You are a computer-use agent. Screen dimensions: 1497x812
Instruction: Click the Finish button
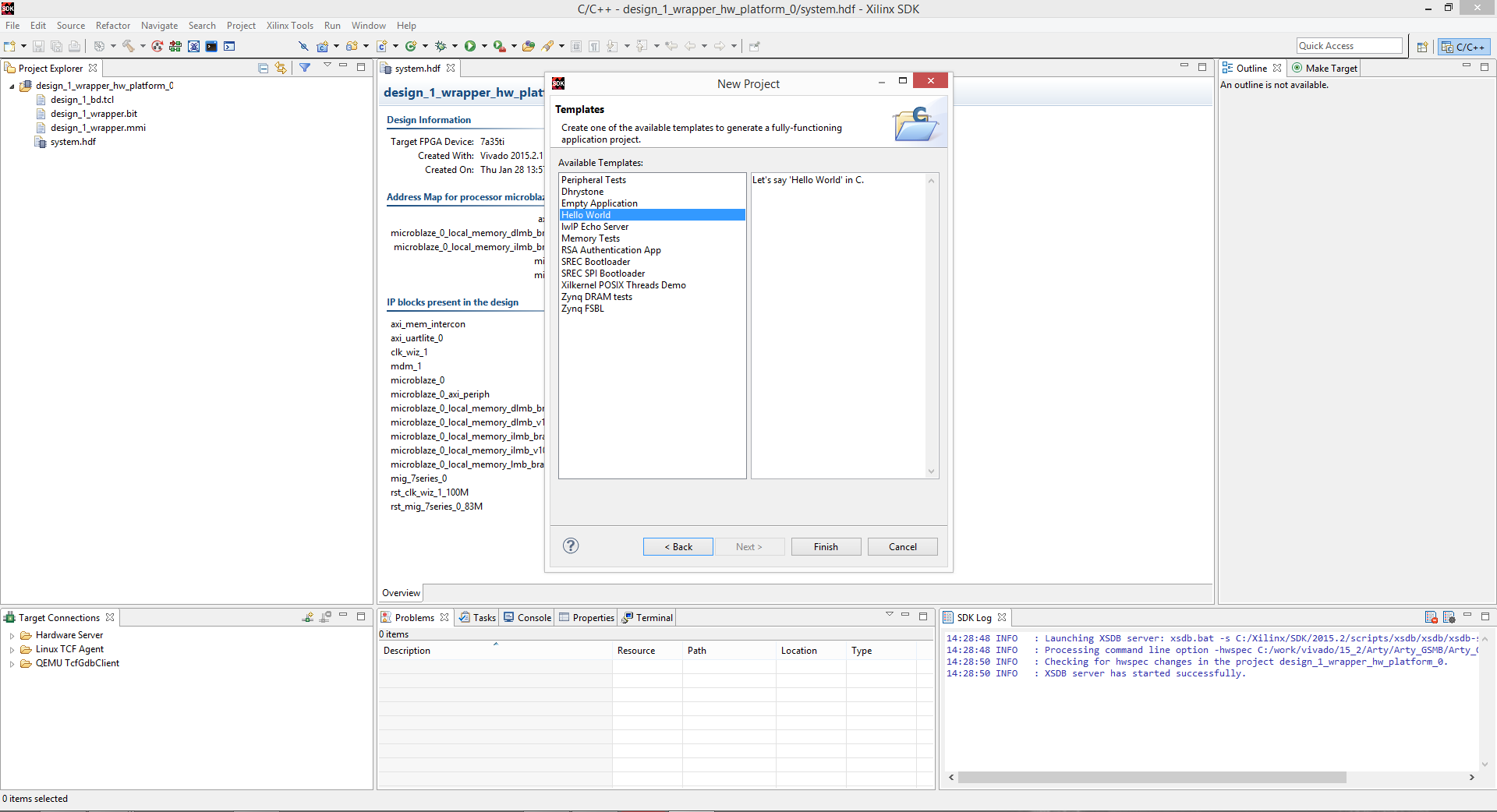826,547
